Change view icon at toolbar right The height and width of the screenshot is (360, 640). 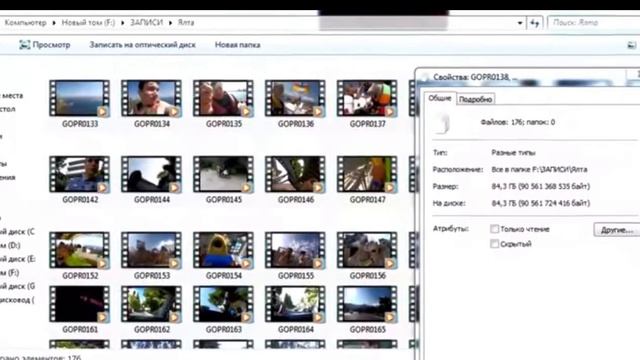(x=632, y=45)
